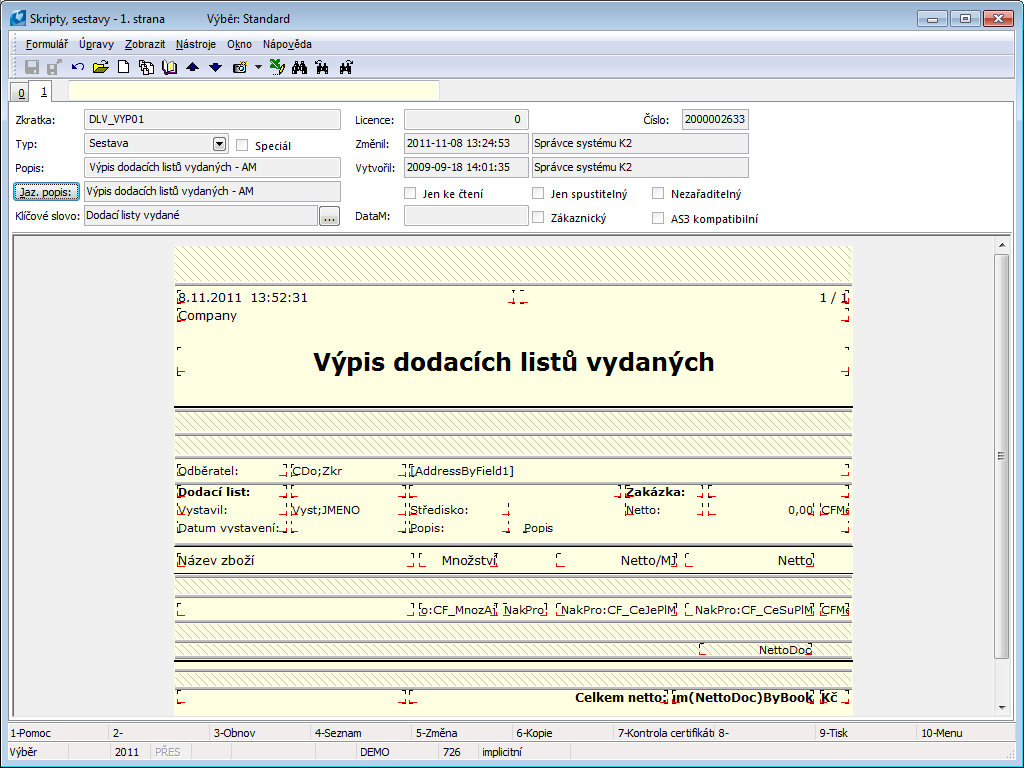The image size is (1024, 768).
Task: Click the down arrow toolbar icon
Action: click(x=215, y=67)
